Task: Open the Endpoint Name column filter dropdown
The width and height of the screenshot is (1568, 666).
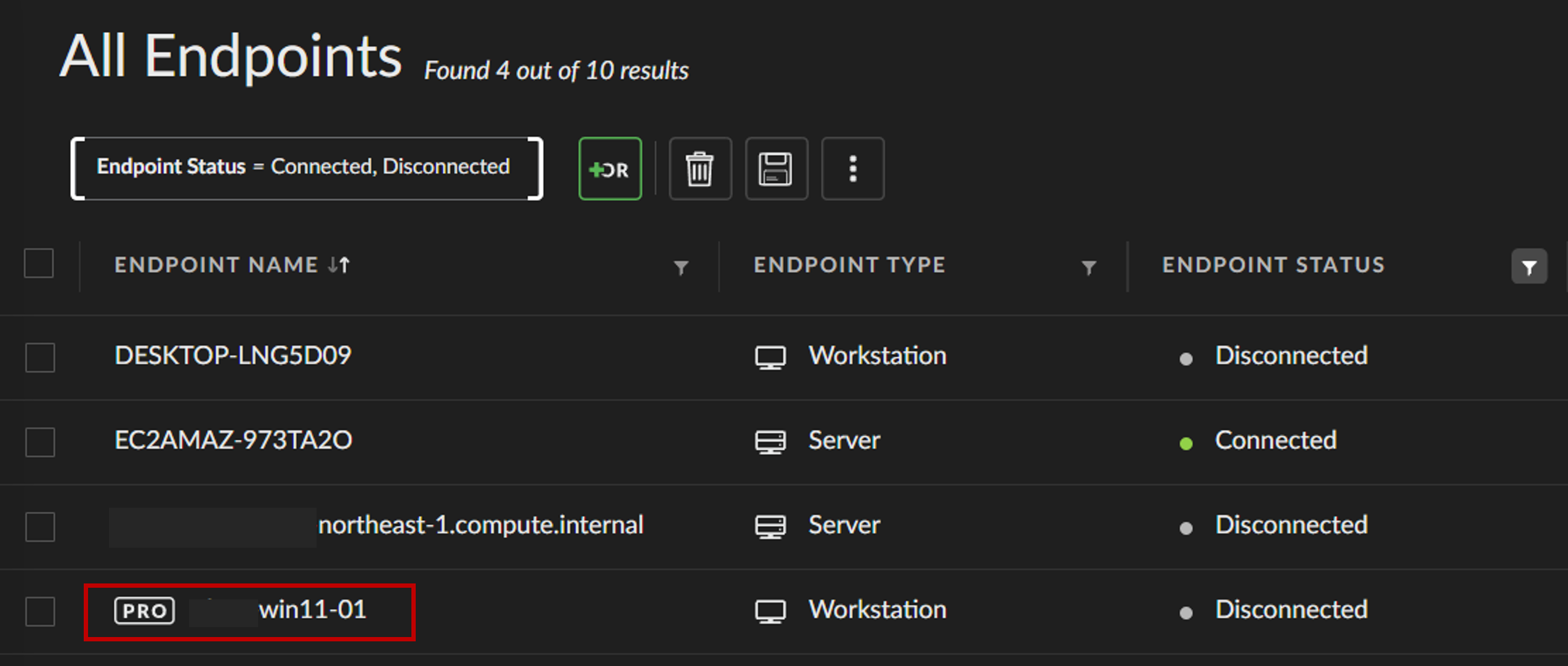Action: click(681, 267)
